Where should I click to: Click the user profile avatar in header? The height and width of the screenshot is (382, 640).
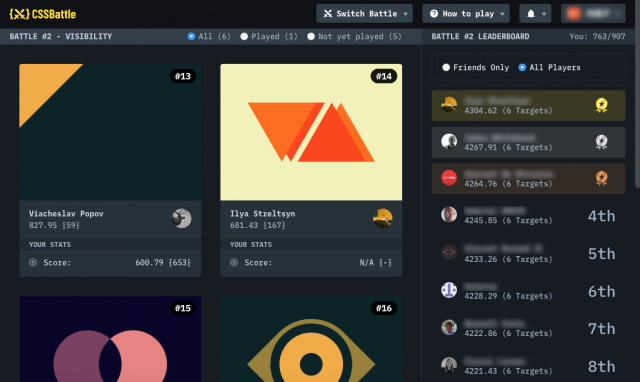coord(573,14)
